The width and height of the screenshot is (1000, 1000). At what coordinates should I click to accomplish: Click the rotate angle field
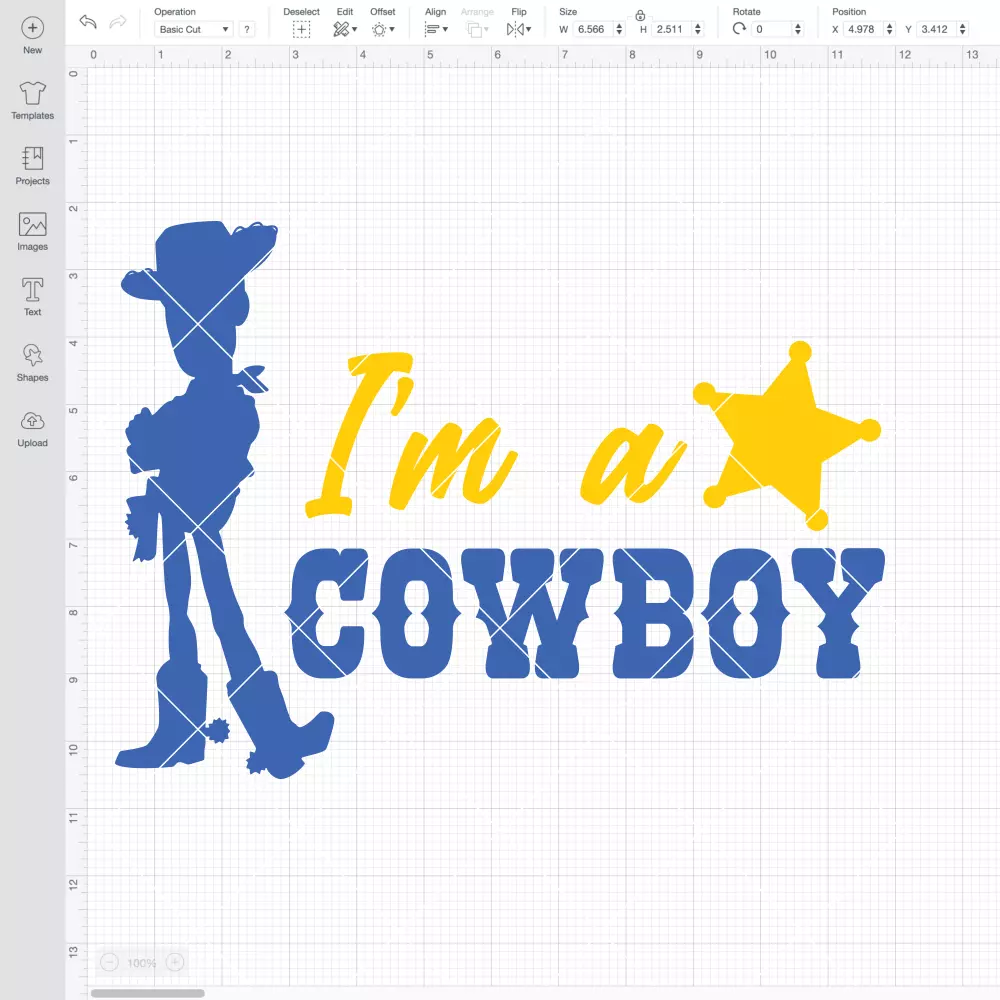(772, 29)
